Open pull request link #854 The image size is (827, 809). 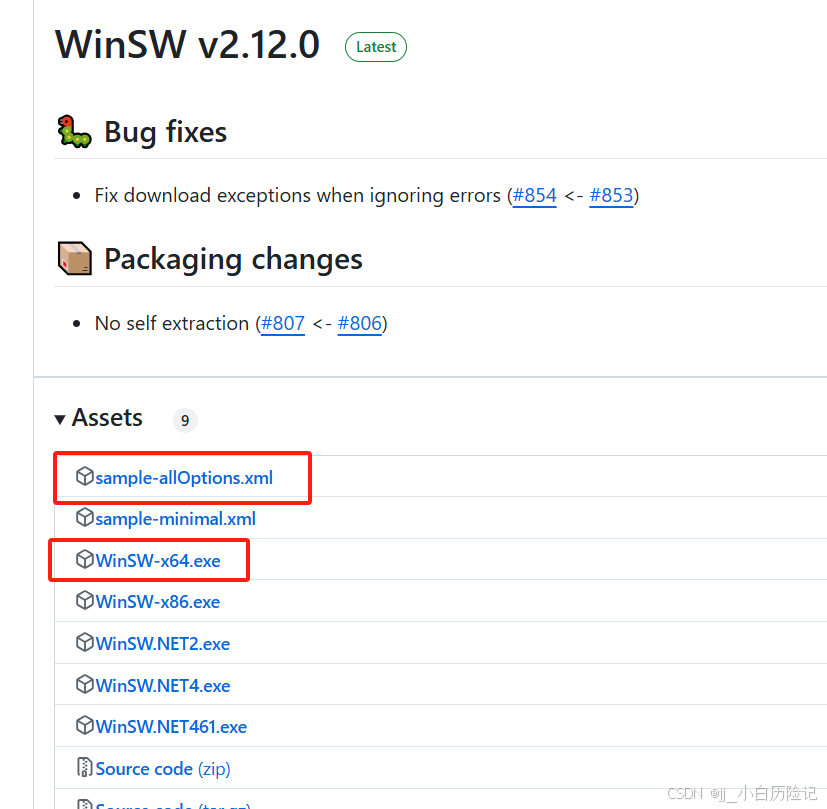pos(534,195)
